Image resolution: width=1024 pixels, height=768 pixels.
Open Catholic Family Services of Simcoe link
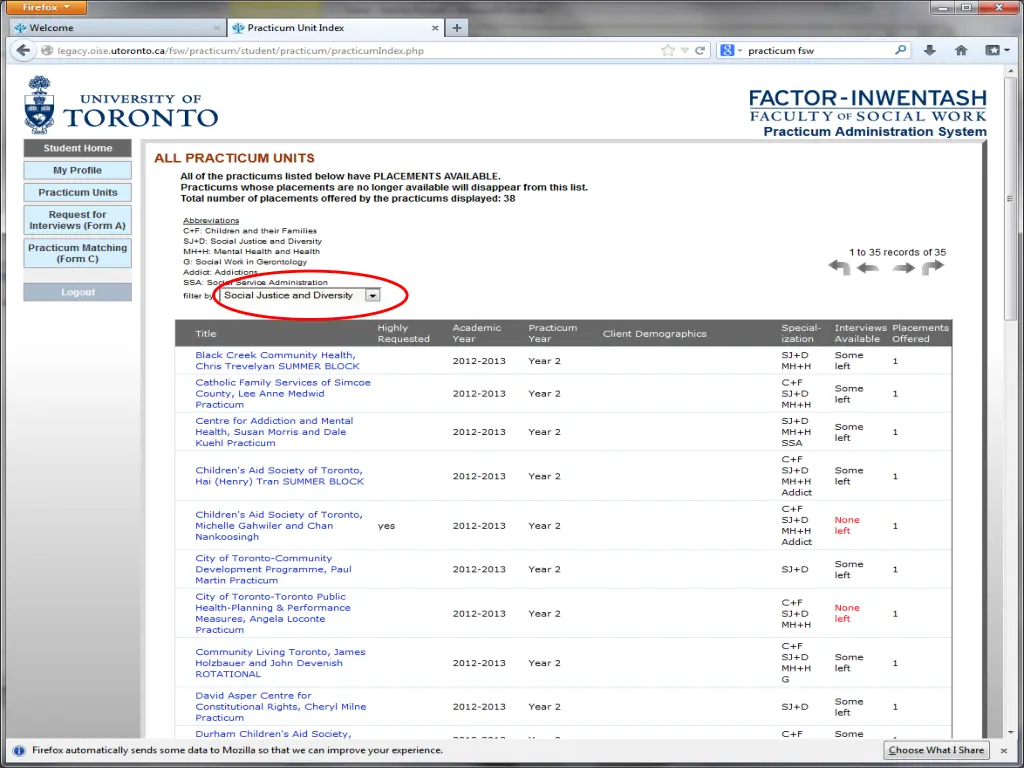click(283, 394)
